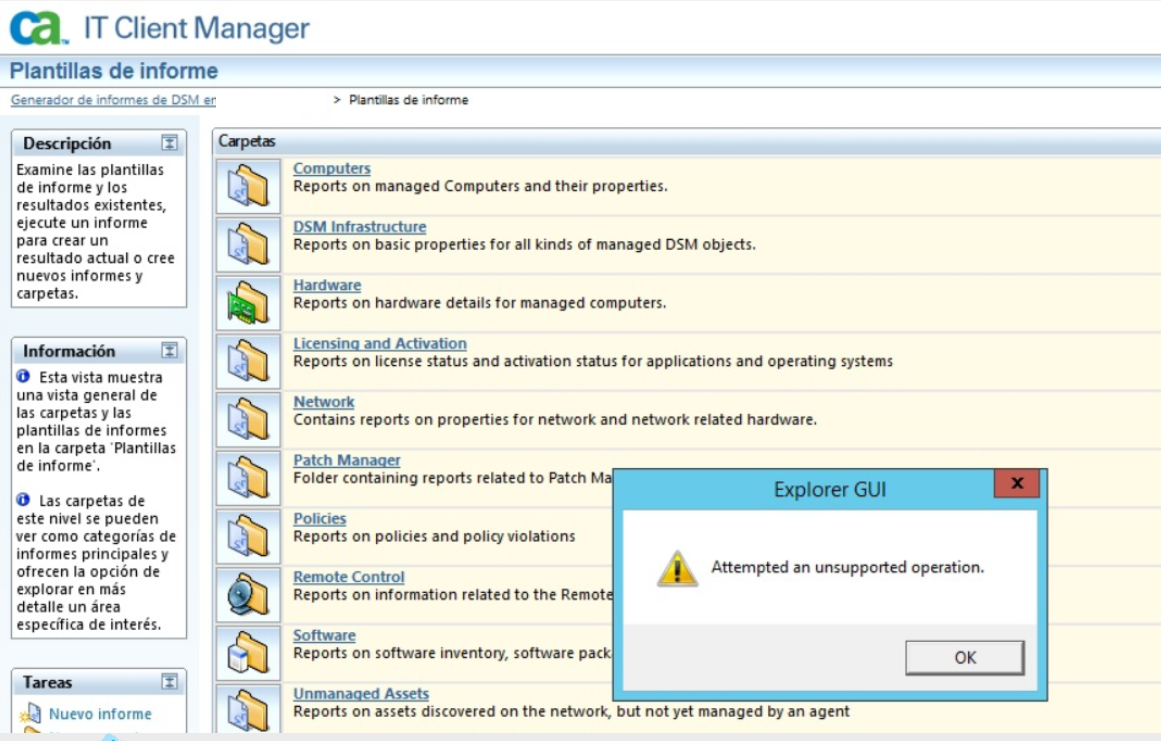Click the Network folder icon

click(248, 420)
